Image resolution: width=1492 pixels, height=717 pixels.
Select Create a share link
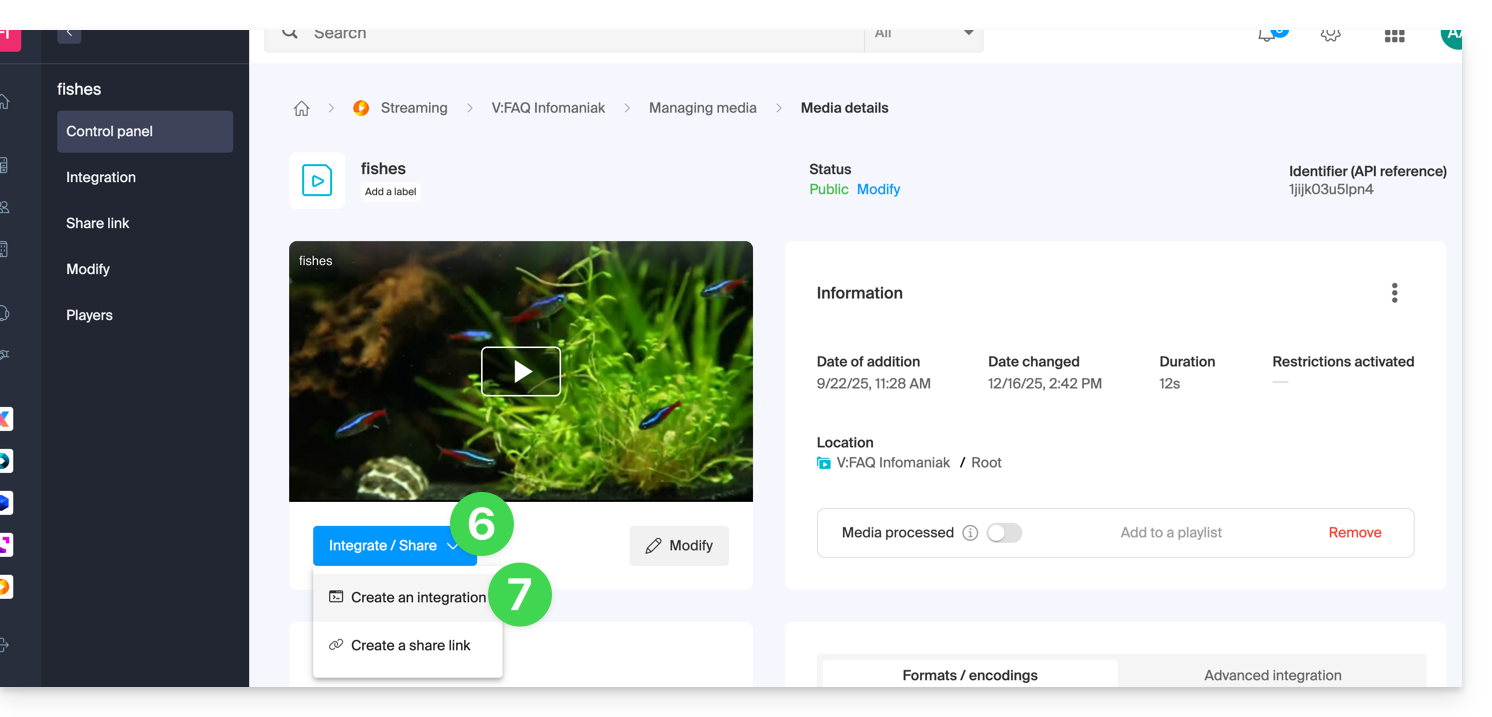pos(408,646)
